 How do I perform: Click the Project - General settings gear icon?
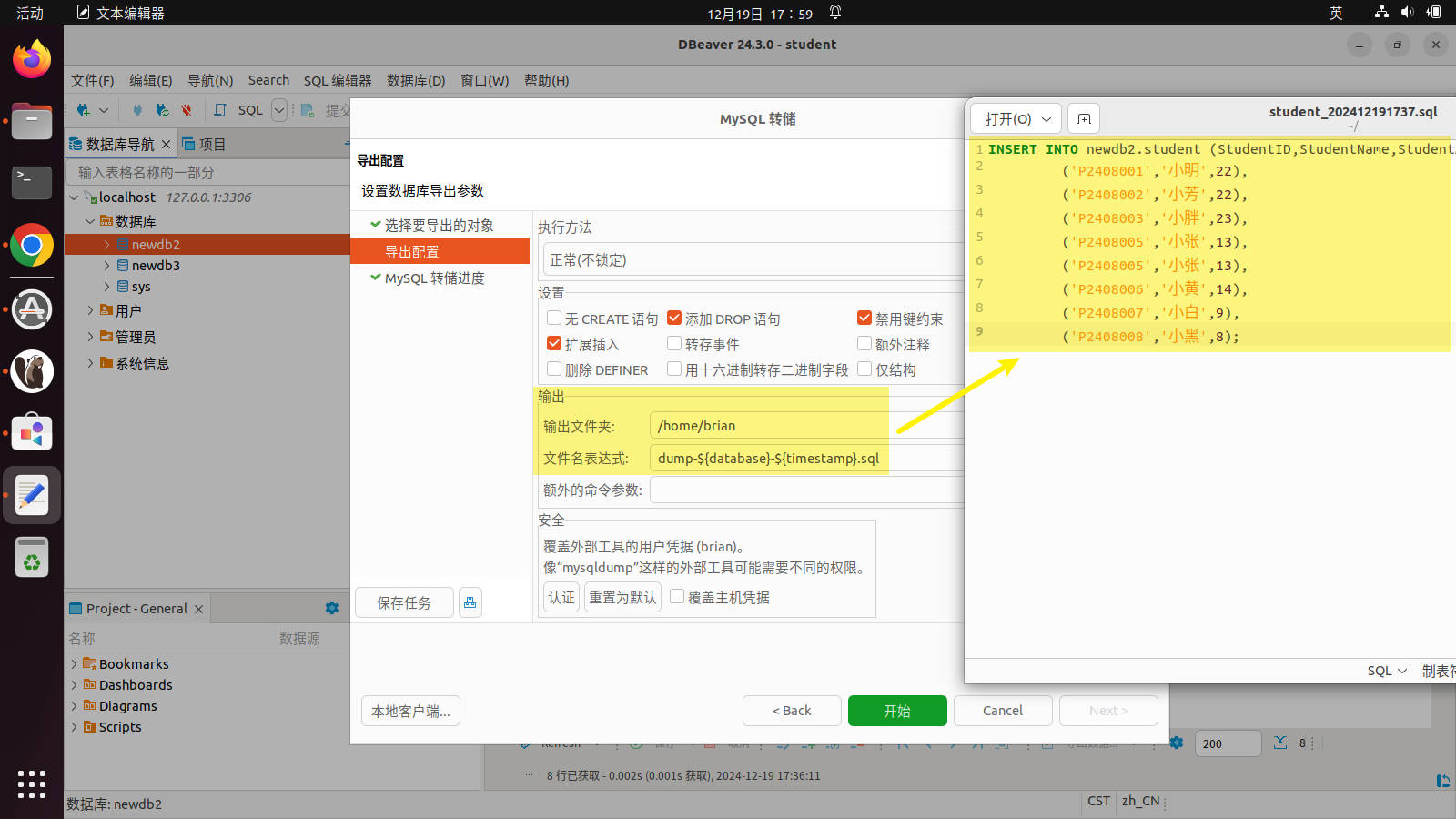332,608
